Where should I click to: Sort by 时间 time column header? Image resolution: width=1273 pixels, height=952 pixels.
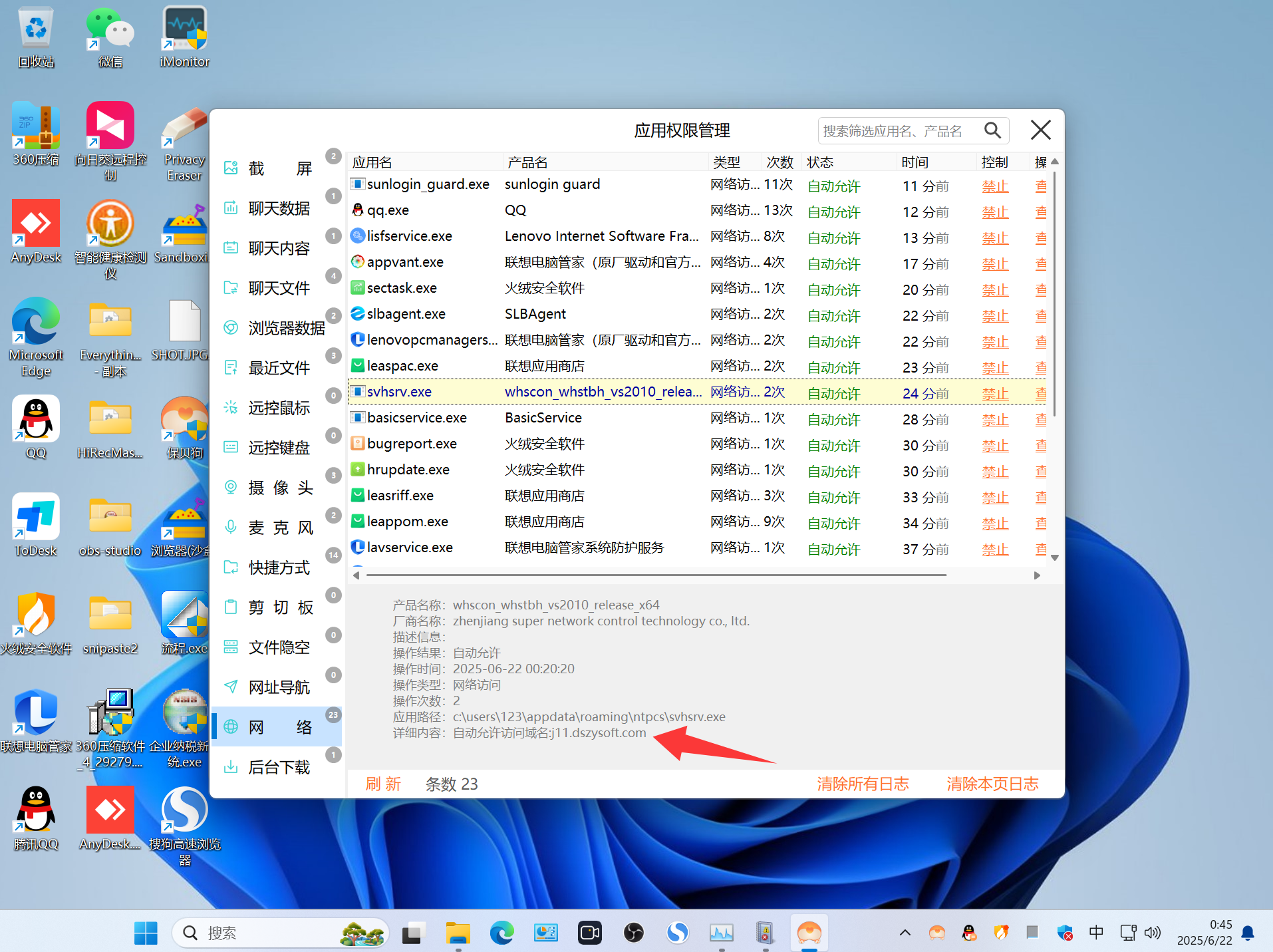(936, 162)
